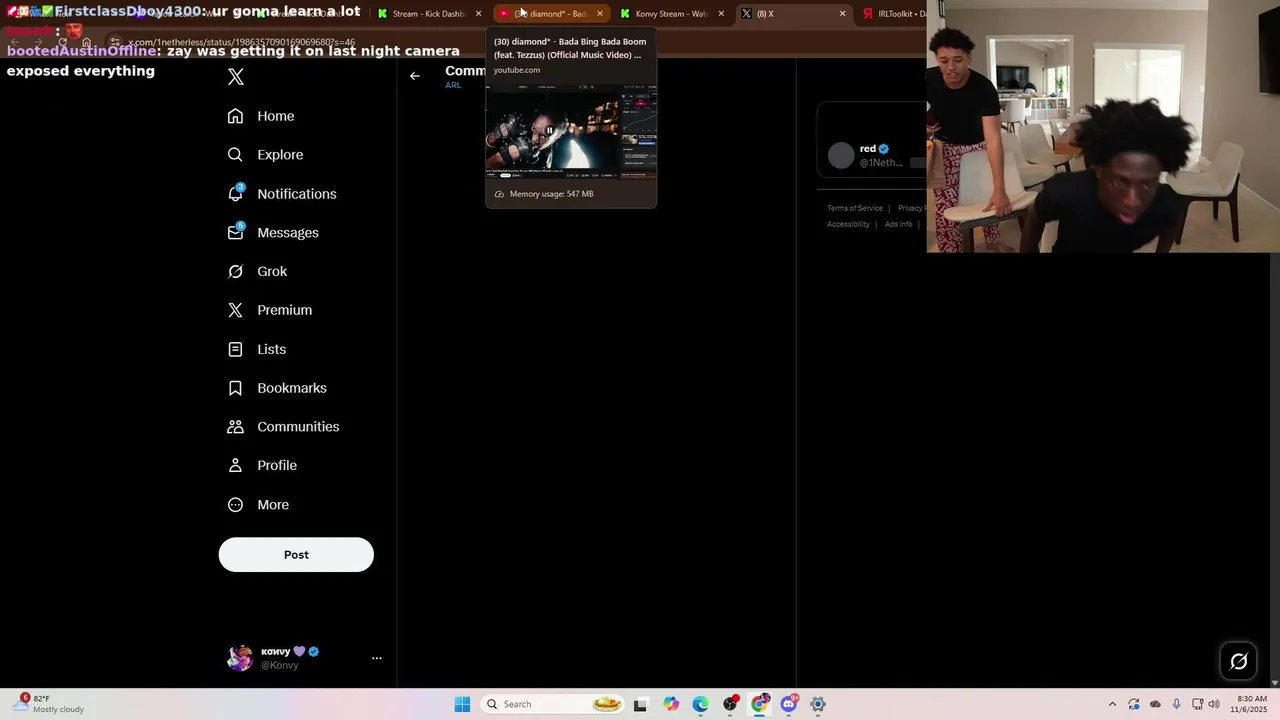Switch to IRLToolkit browser tab
The image size is (1280, 720).
(x=893, y=14)
